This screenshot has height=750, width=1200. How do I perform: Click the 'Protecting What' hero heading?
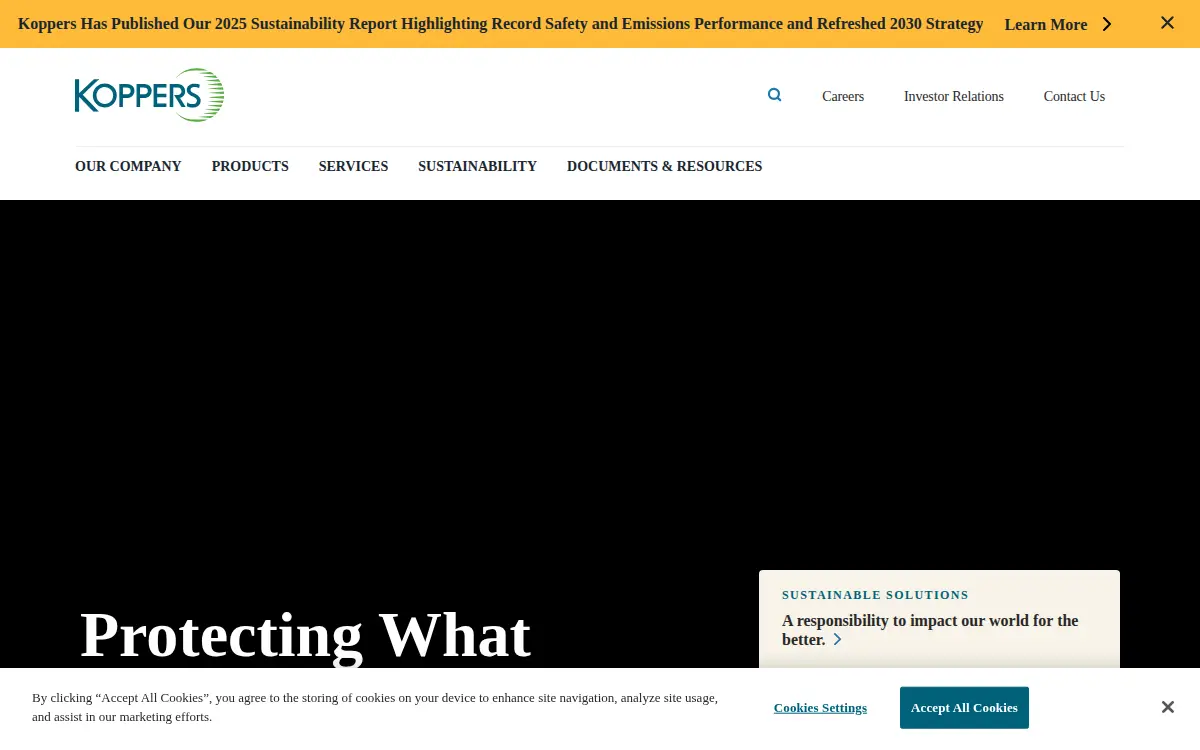pyautogui.click(x=305, y=635)
